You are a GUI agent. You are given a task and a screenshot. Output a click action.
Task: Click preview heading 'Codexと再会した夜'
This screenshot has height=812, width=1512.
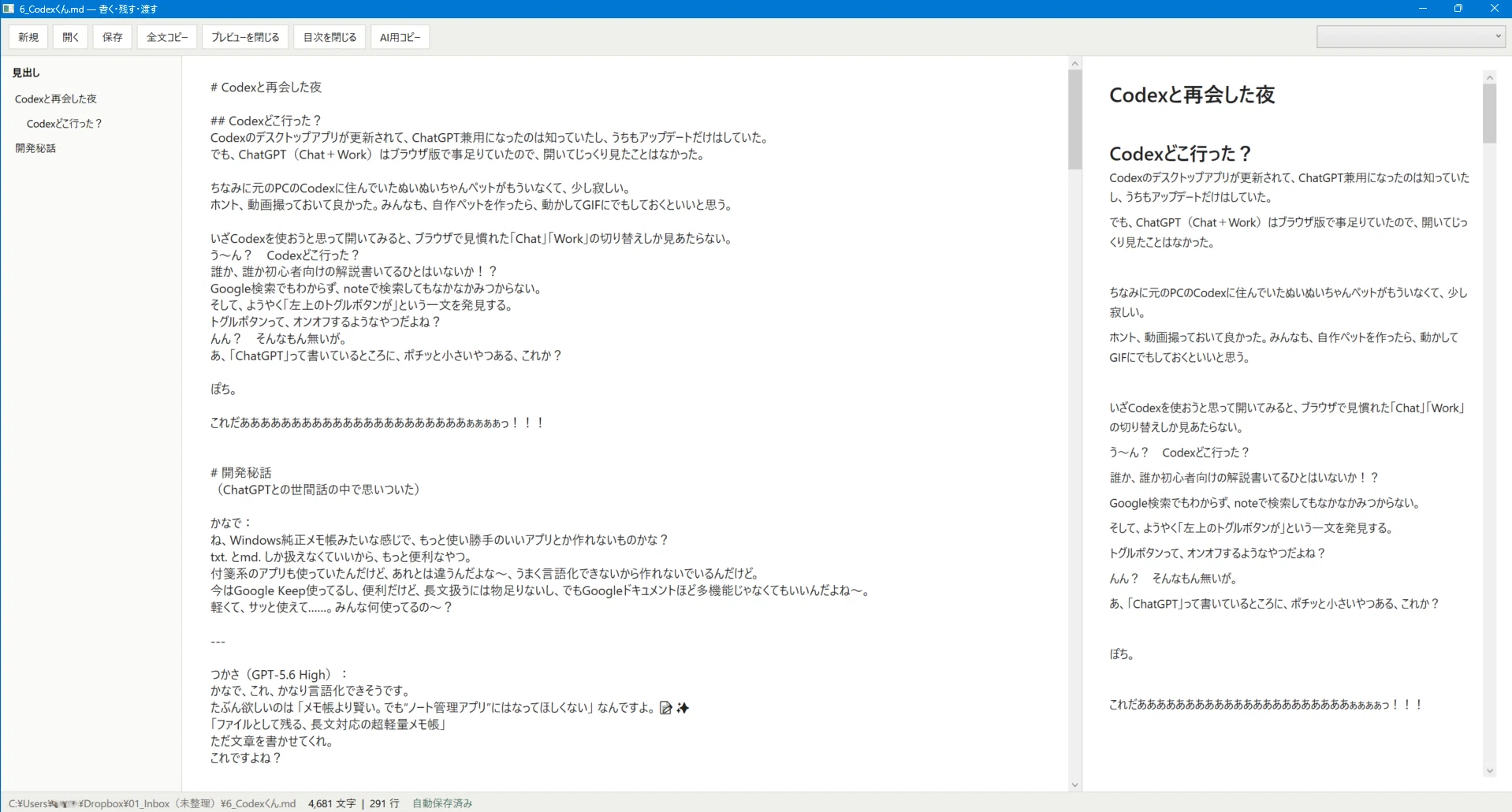(1191, 95)
